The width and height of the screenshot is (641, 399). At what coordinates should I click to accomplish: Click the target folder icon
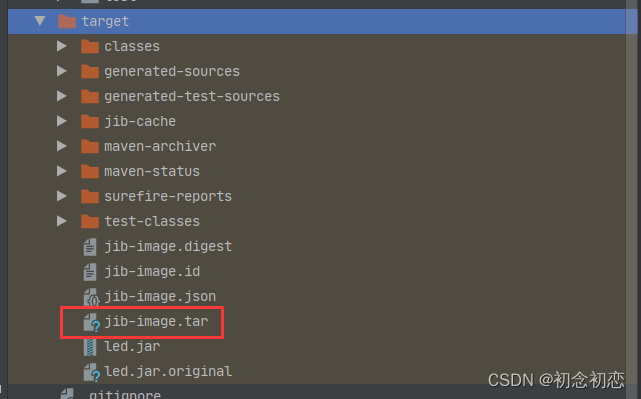67,21
